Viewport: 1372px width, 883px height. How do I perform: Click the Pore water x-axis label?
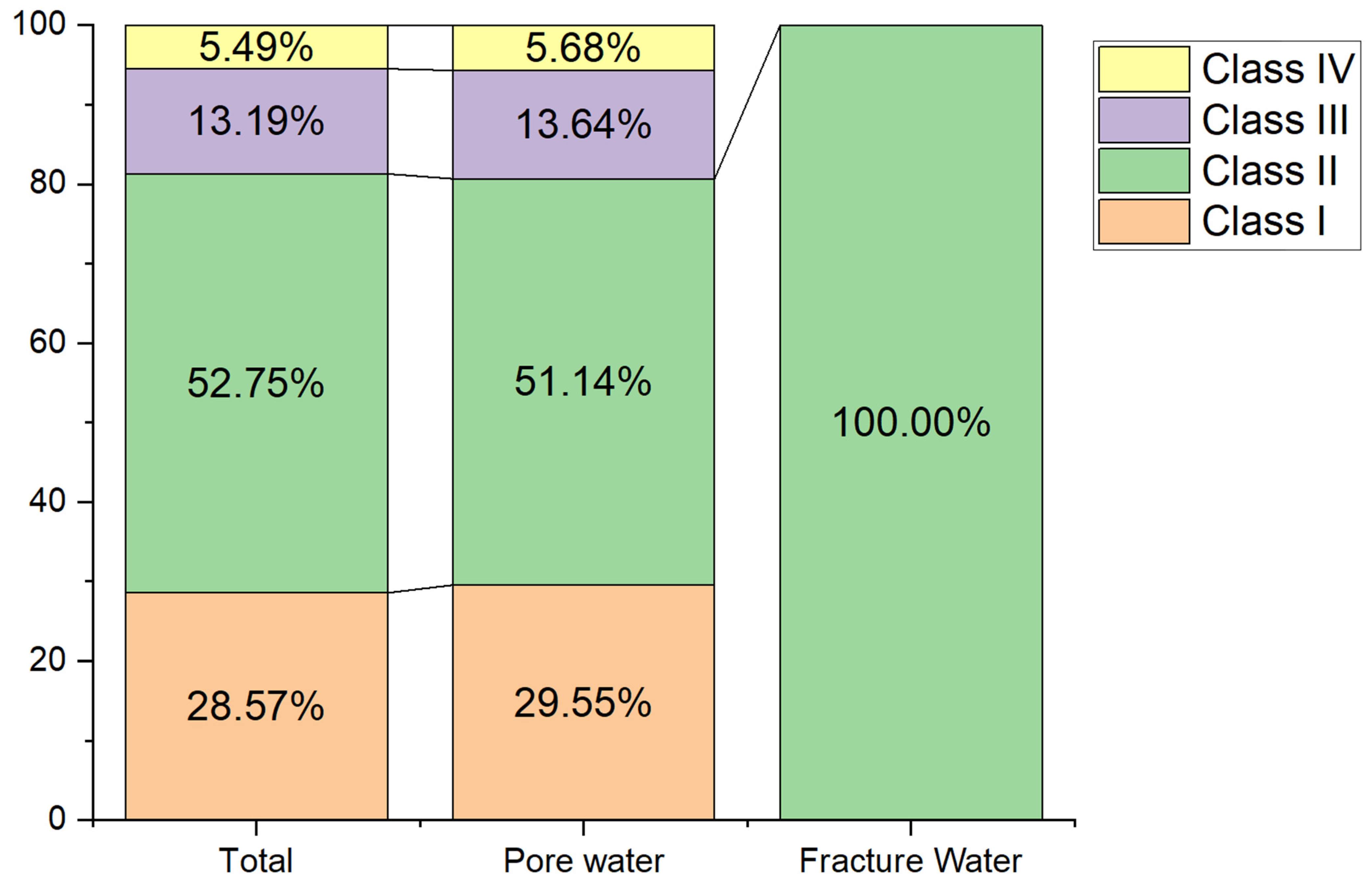(583, 861)
